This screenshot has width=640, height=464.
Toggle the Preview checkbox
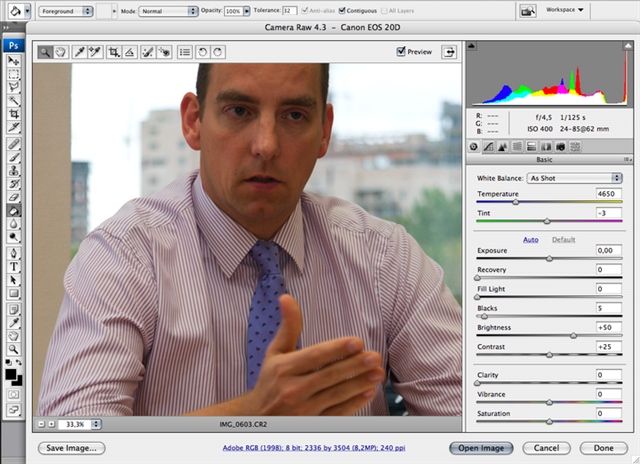tap(401, 51)
